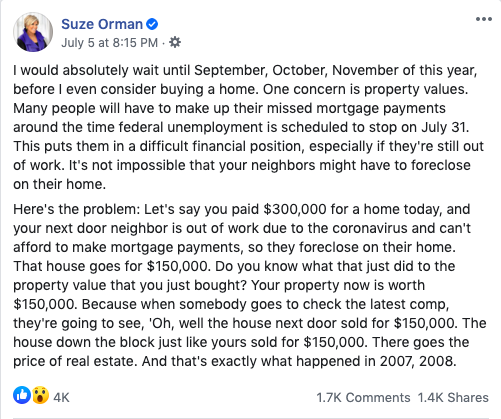
Task: Click the blue Like reaction icon
Action: click(x=22, y=395)
